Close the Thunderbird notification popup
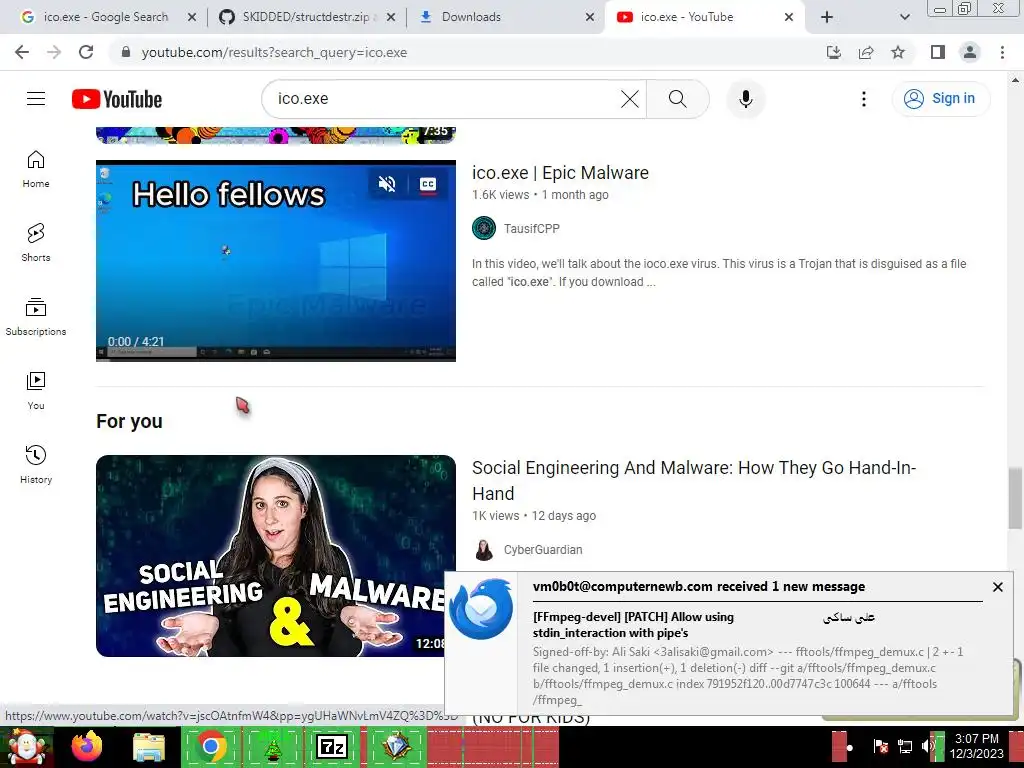1024x768 pixels. click(x=997, y=587)
